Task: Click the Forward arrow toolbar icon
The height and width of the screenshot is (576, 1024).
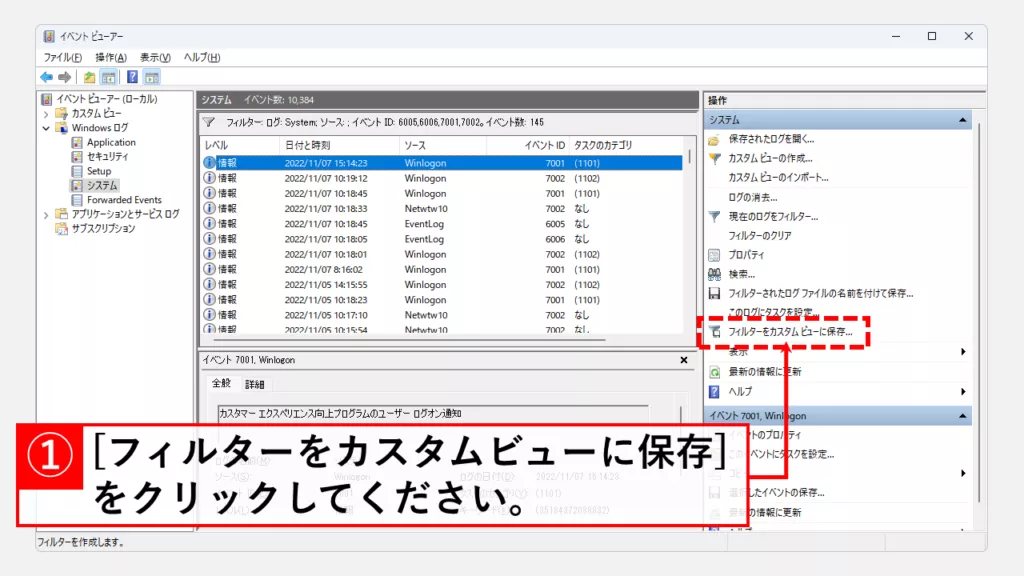Action: click(x=64, y=77)
